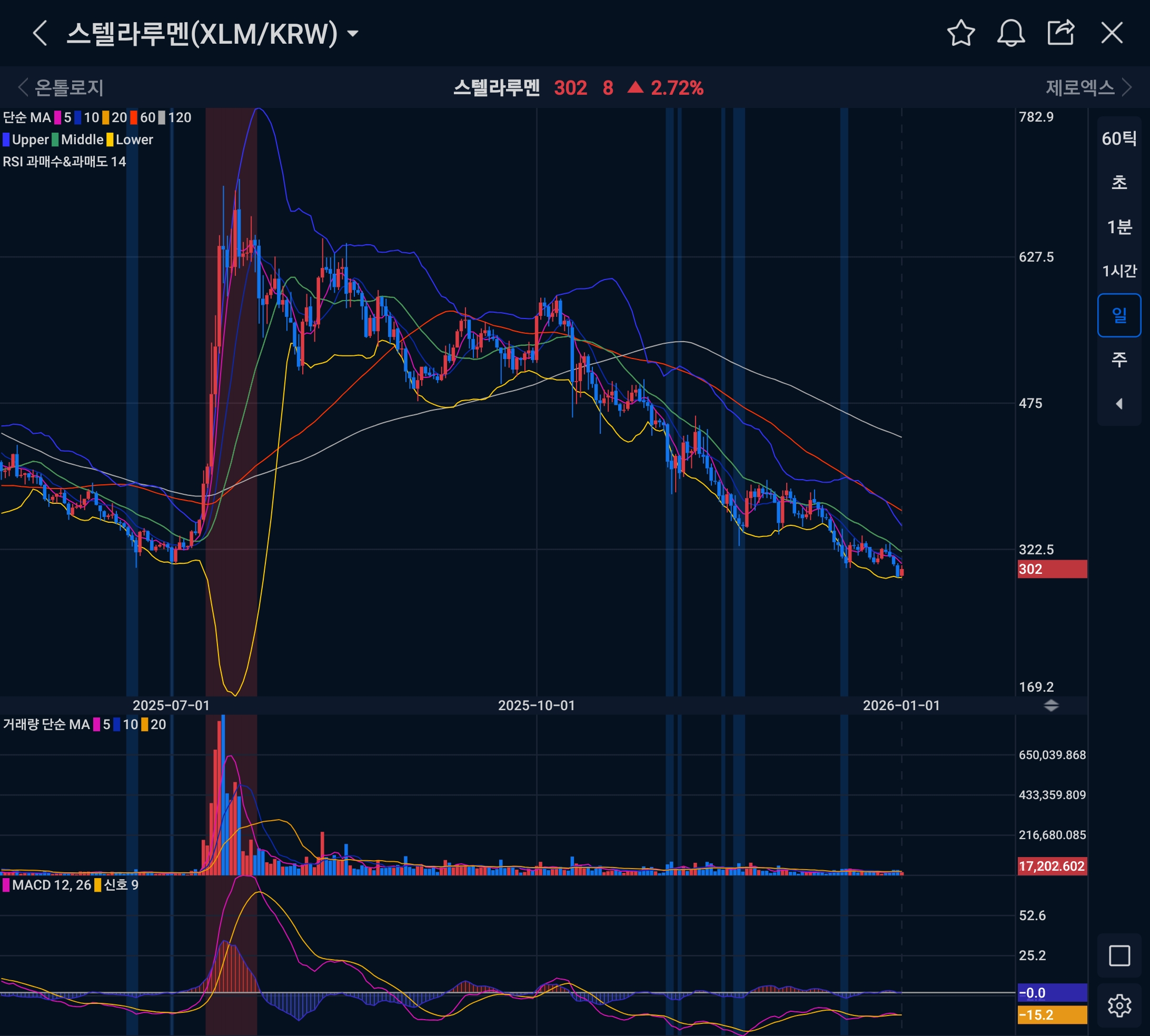Switch to 주 weekly timeframe
This screenshot has height=1036, width=1150.
tap(1119, 359)
